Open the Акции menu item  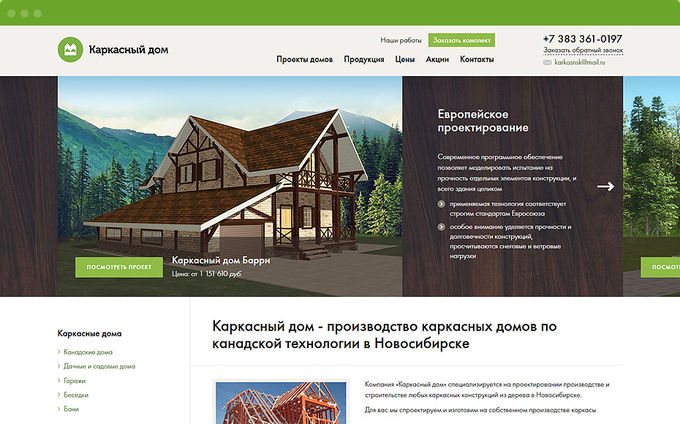[437, 60]
